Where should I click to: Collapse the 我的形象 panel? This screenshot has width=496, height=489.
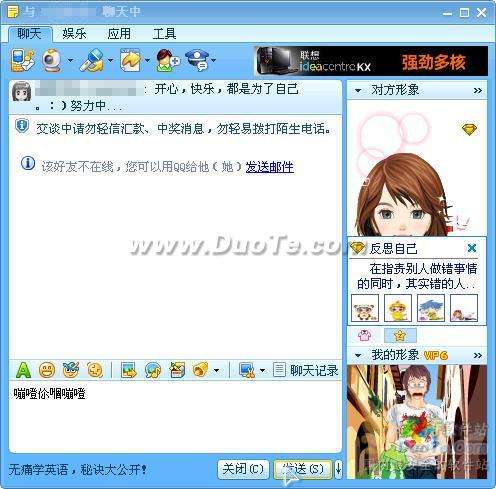point(358,355)
